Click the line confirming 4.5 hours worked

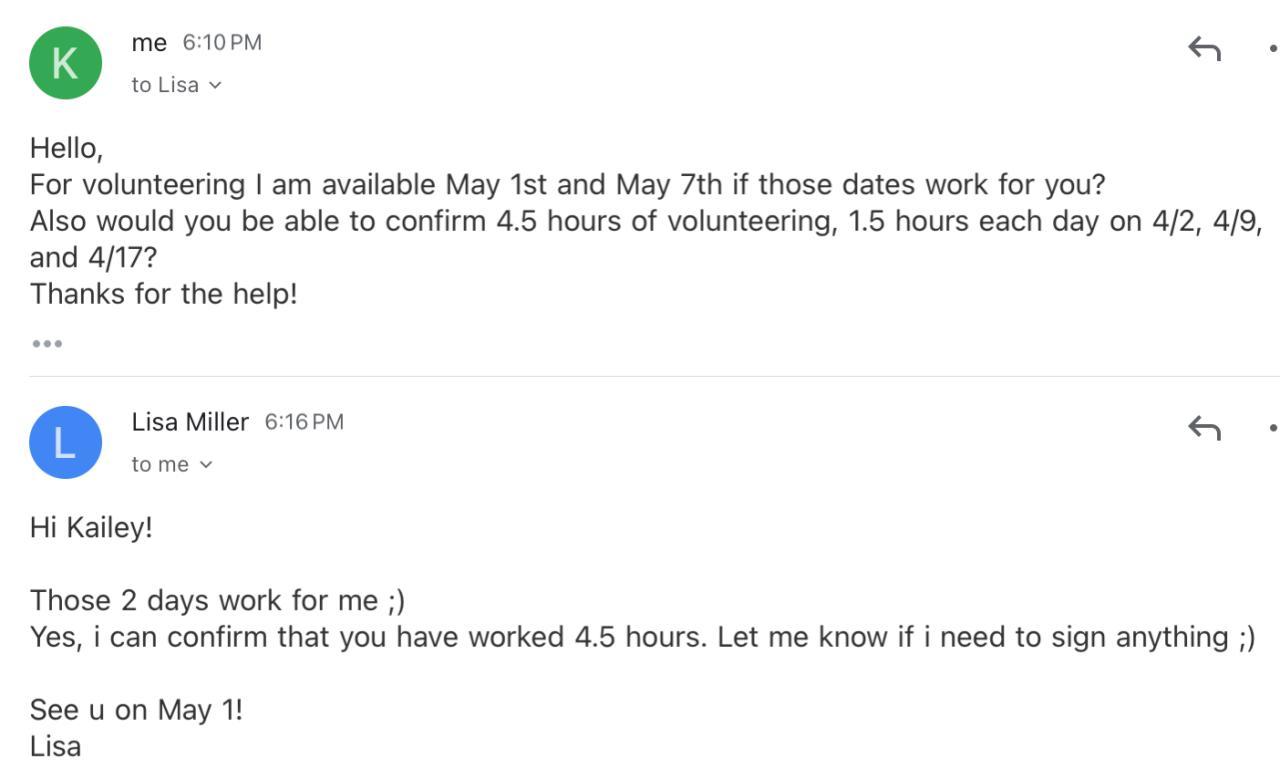pyautogui.click(x=640, y=637)
